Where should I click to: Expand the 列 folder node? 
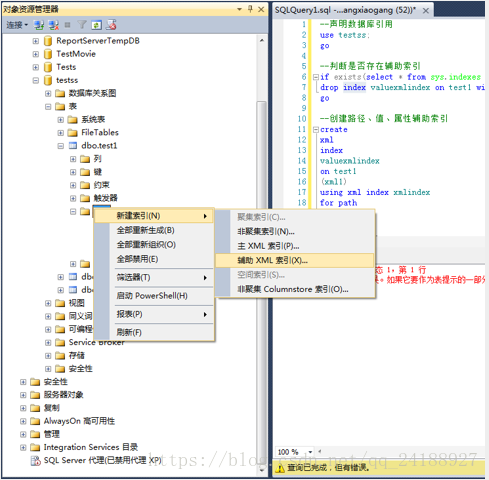[x=73, y=159]
